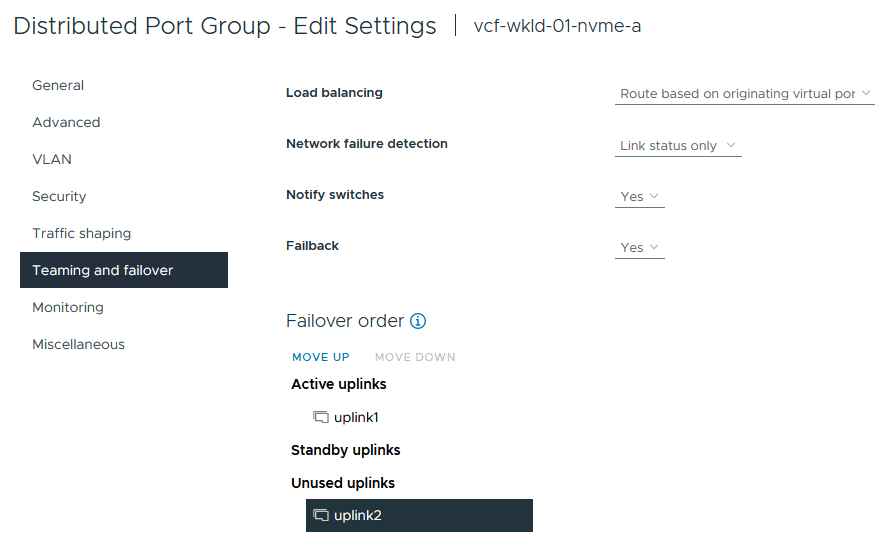Viewport: 875px width, 550px height.
Task: Open the Notify switches dropdown
Action: coord(640,196)
